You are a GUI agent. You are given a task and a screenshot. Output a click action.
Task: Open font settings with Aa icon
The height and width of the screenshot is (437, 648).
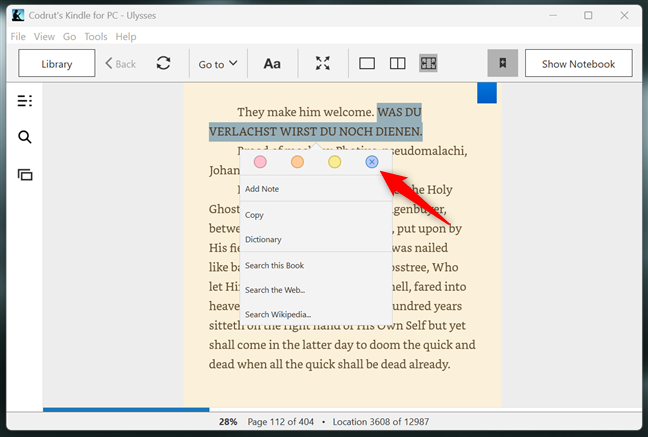click(x=272, y=64)
